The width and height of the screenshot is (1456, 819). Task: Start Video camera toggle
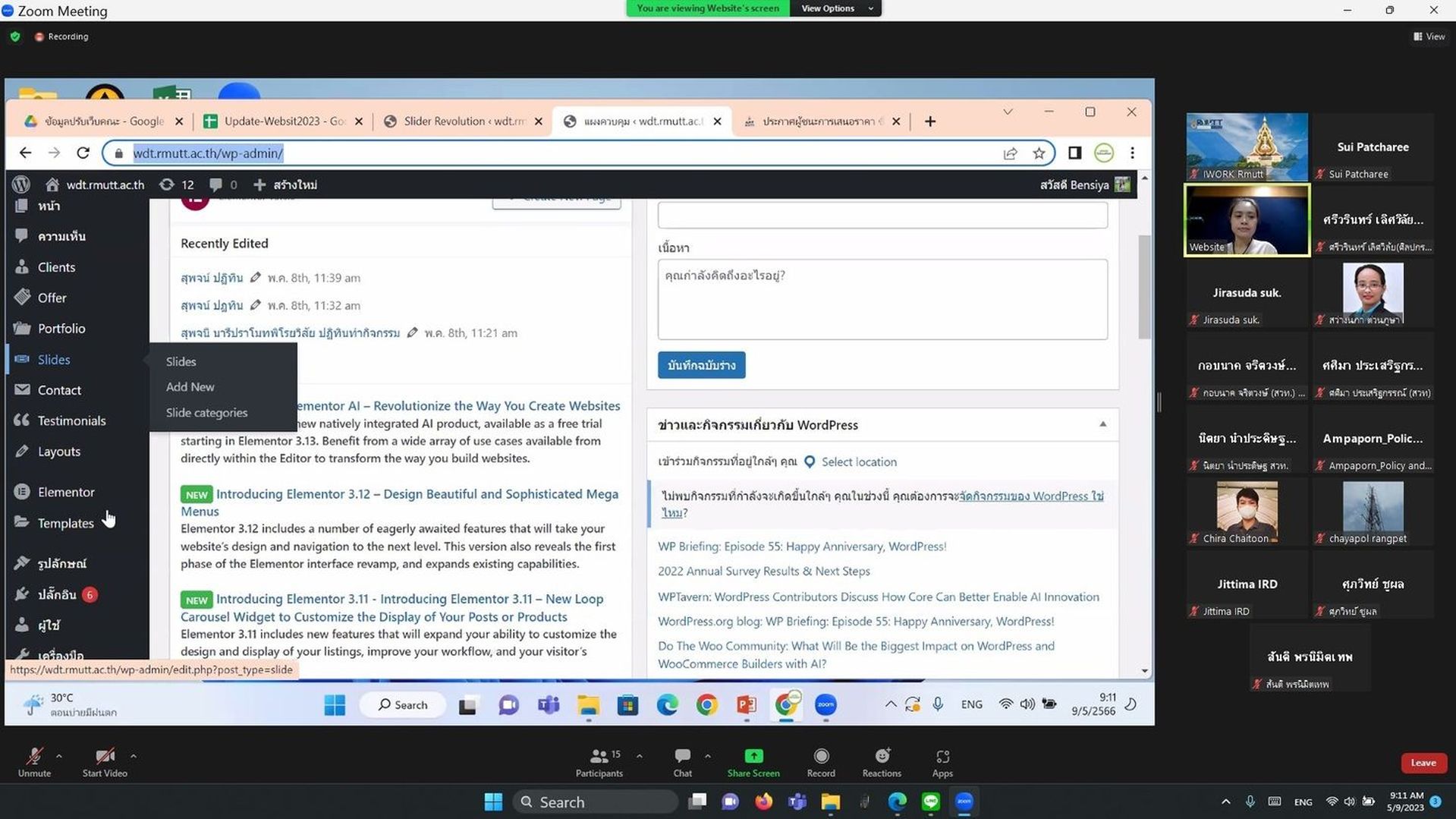click(105, 762)
